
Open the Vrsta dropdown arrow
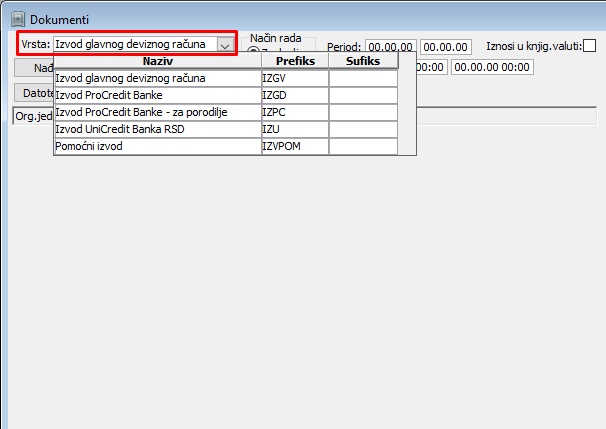(225, 44)
